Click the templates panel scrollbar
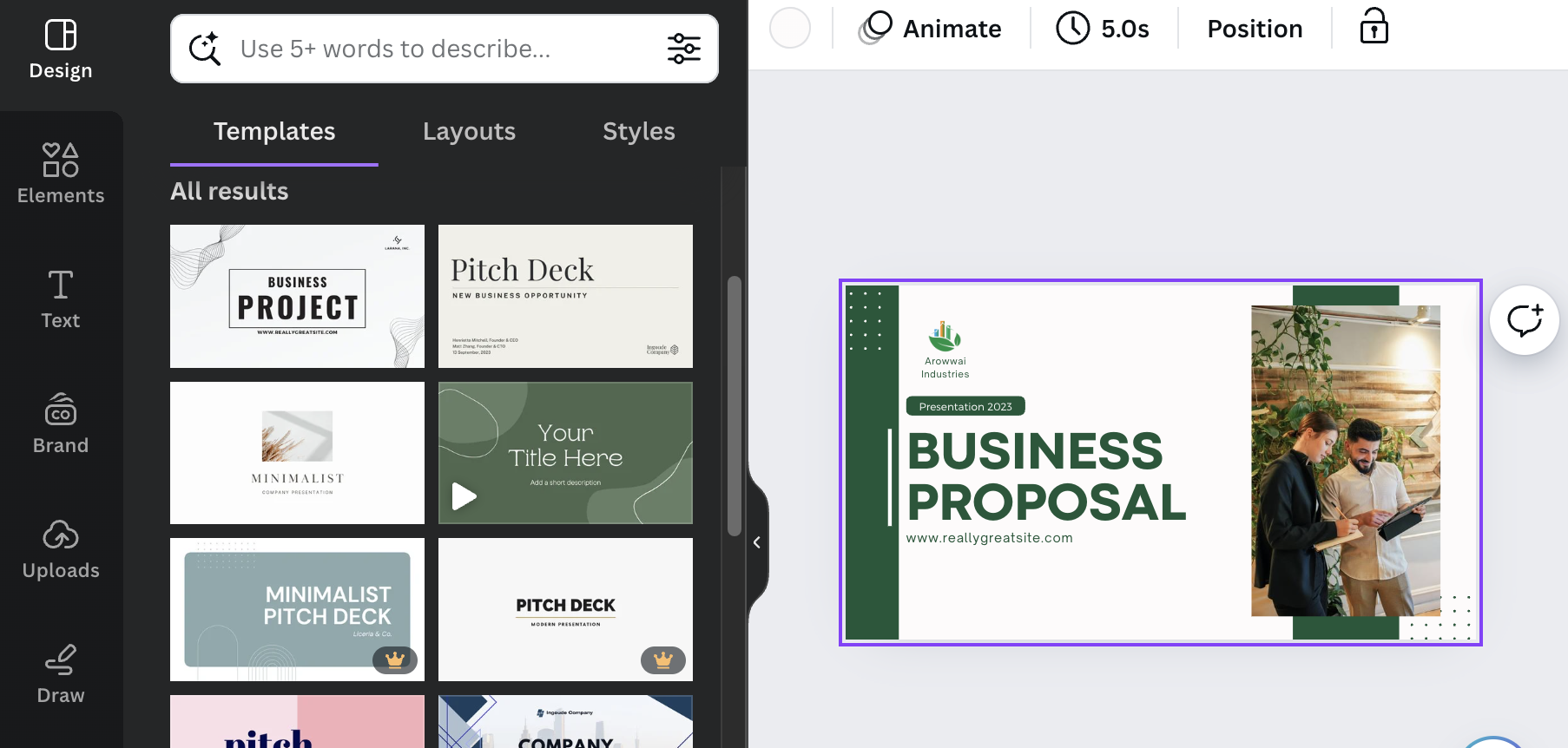 coord(735,406)
